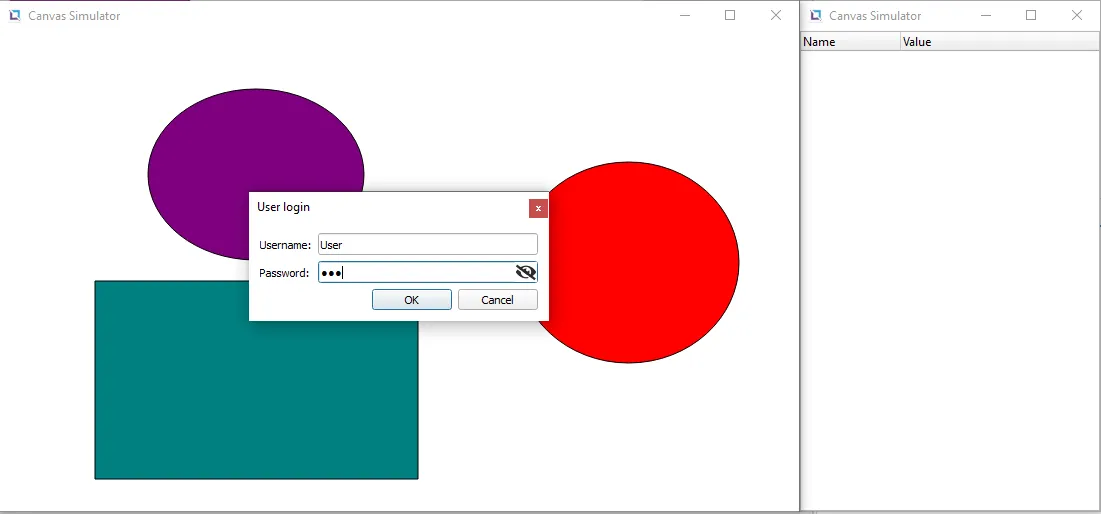1101x514 pixels.
Task: Minimize the main Canvas Simulator window
Action: [x=685, y=15]
